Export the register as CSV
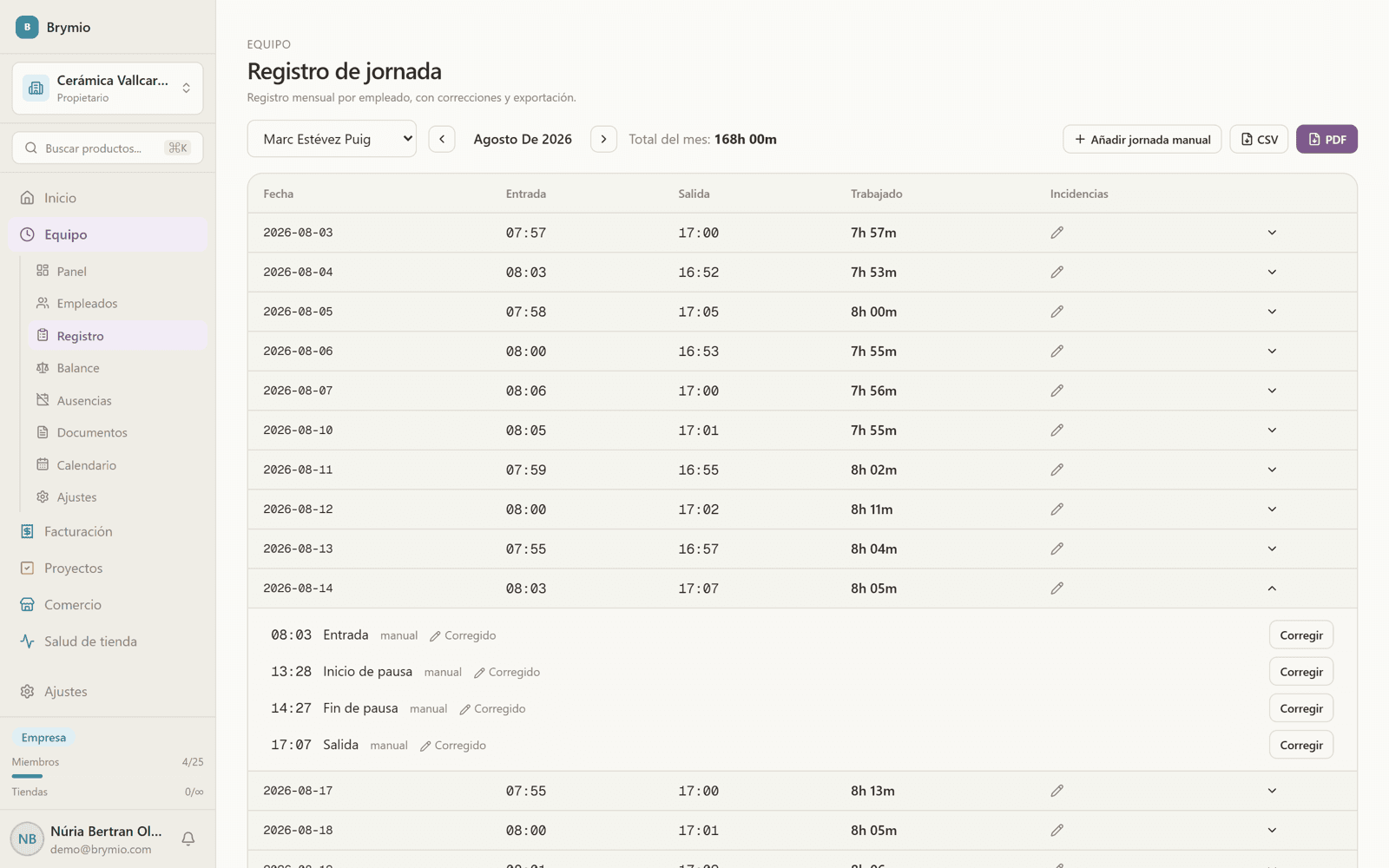Image resolution: width=1389 pixels, height=868 pixels. tap(1259, 139)
